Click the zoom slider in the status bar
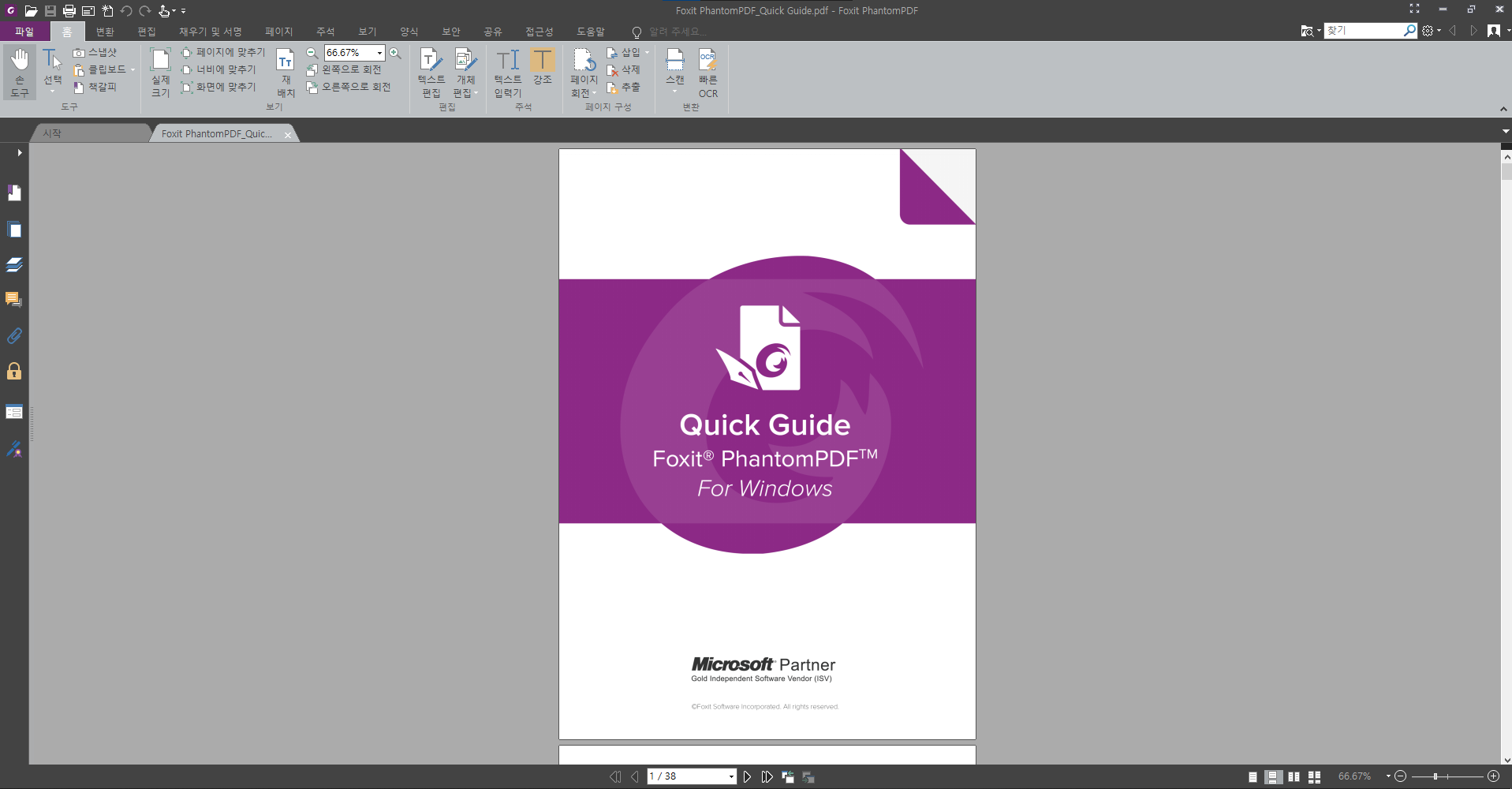Image resolution: width=1512 pixels, height=789 pixels. tap(1435, 776)
